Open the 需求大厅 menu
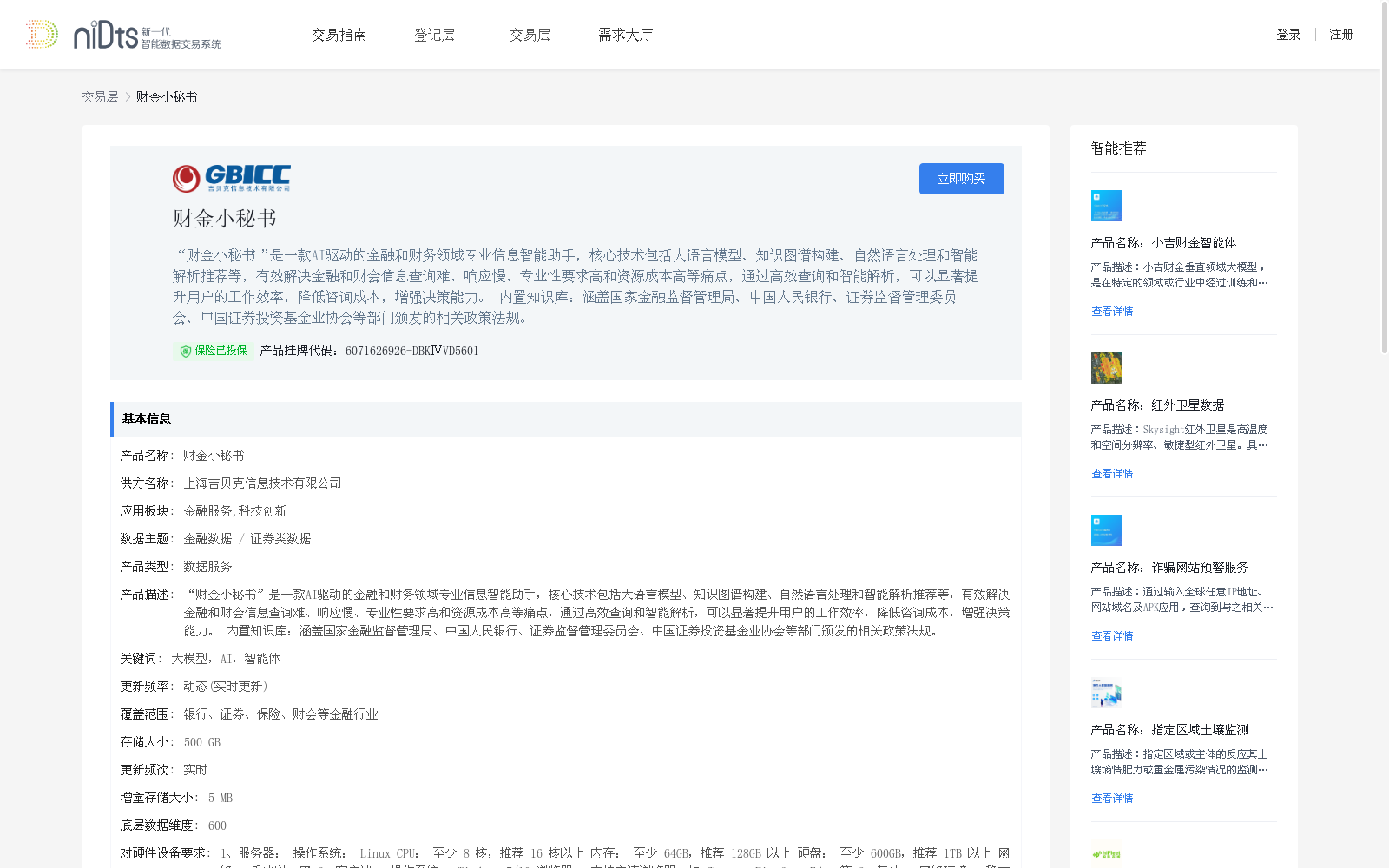Screen dimensions: 1389x868 tap(625, 35)
